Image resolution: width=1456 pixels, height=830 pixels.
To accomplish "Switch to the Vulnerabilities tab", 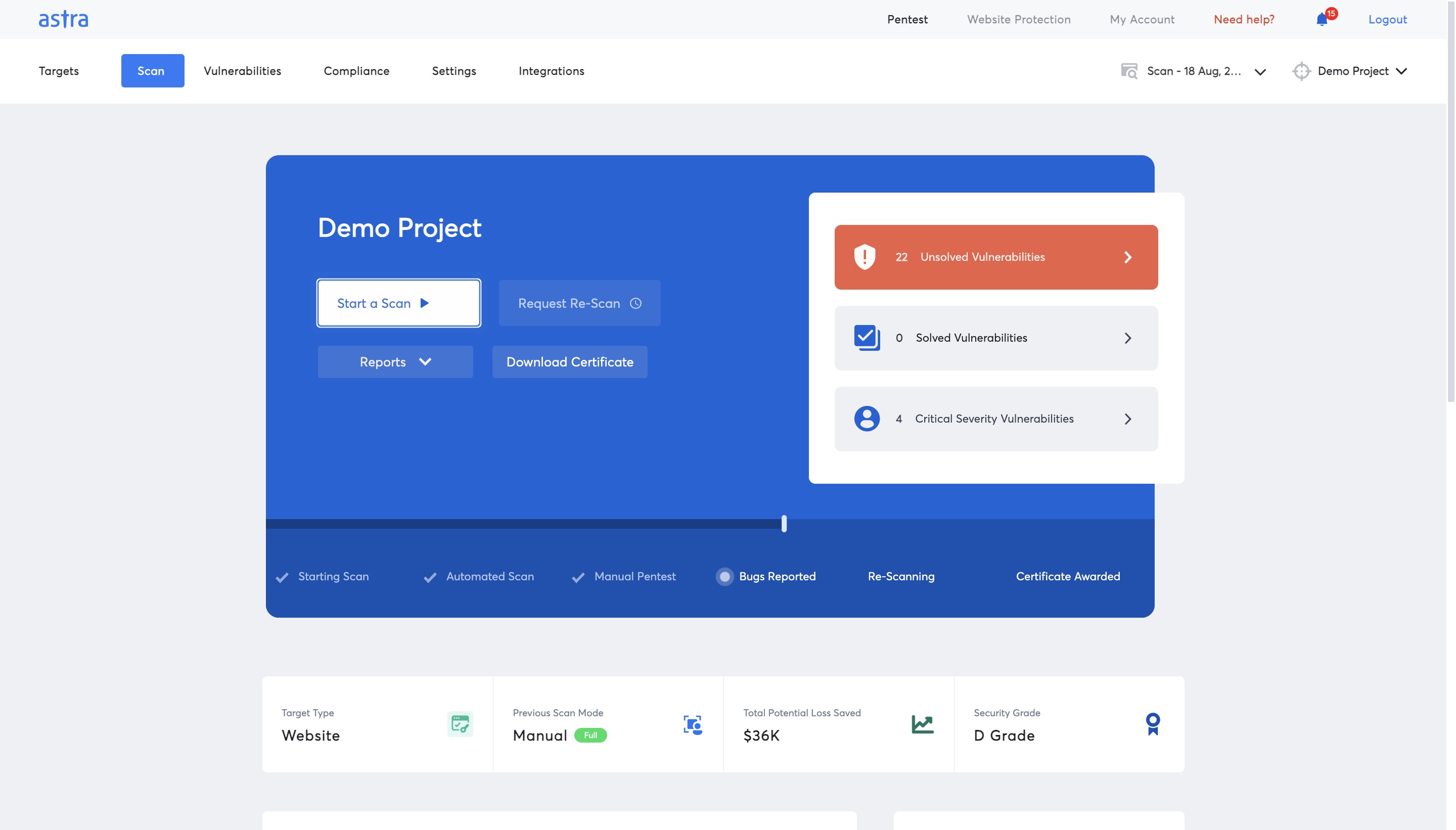I will 242,71.
